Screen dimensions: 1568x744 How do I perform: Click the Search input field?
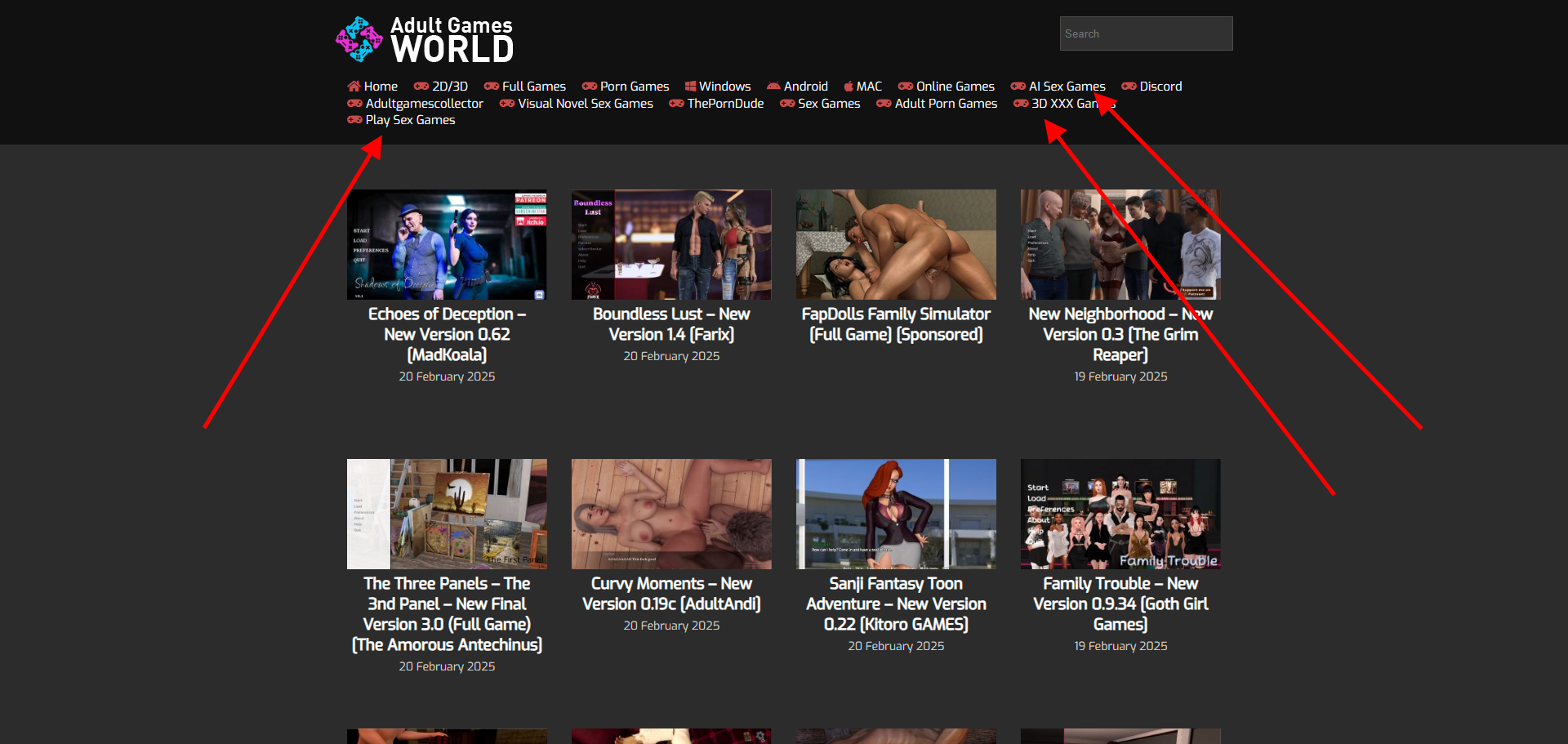pyautogui.click(x=1146, y=33)
